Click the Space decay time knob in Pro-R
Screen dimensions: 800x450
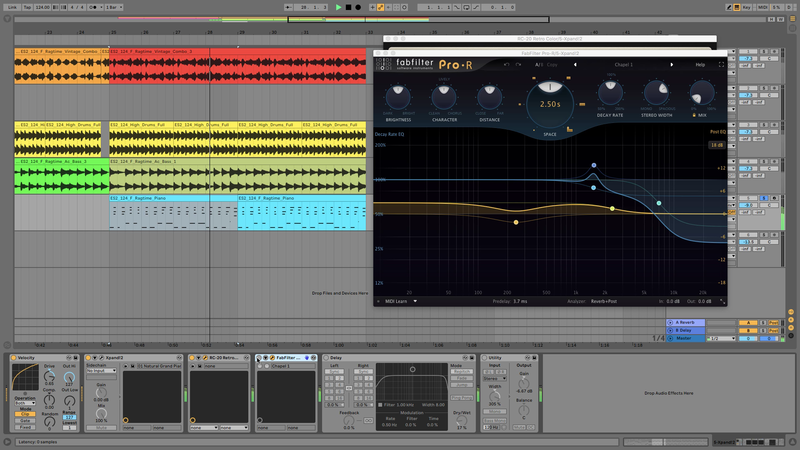(549, 104)
